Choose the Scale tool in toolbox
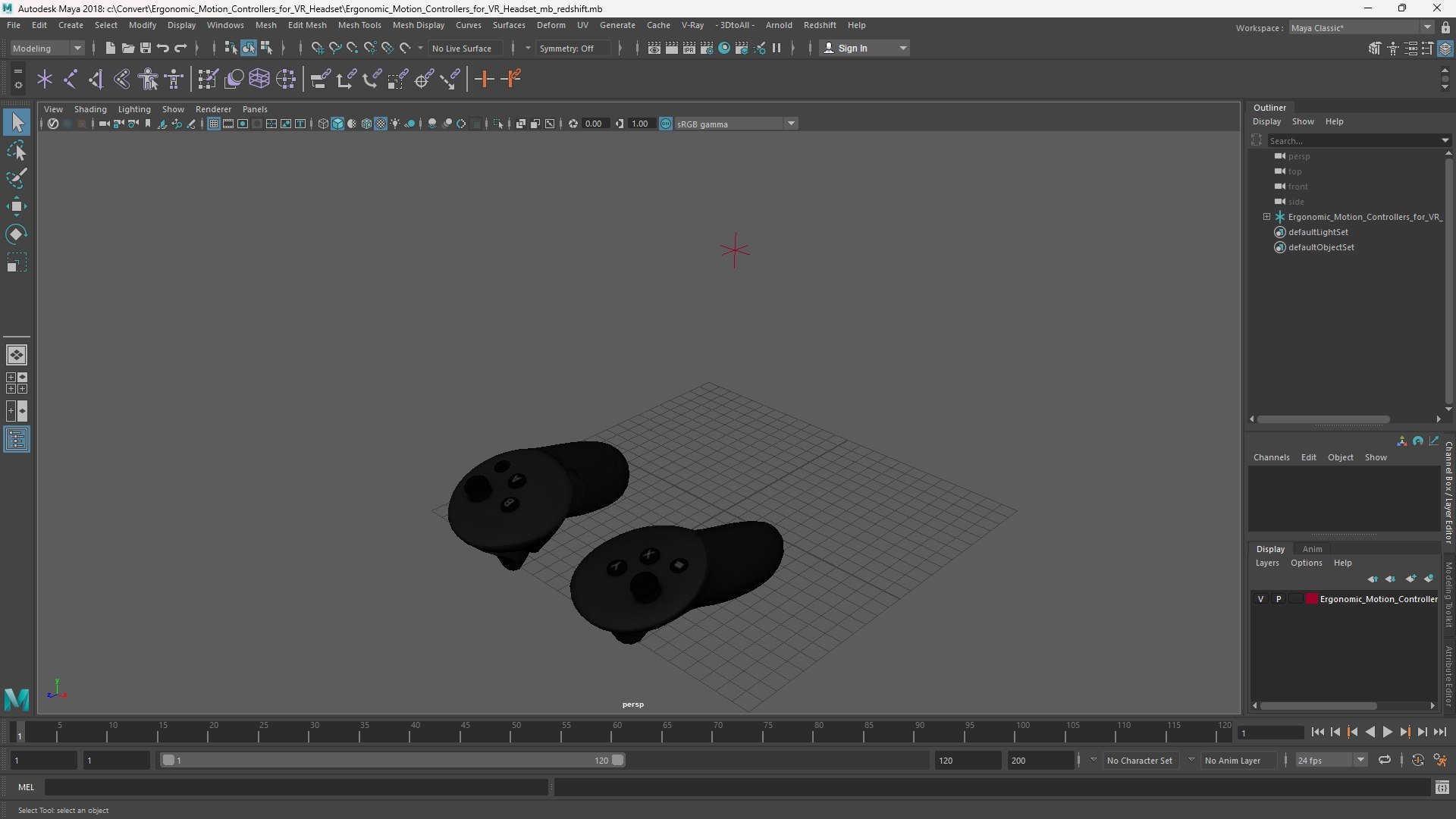Viewport: 1456px width, 819px height. (17, 262)
